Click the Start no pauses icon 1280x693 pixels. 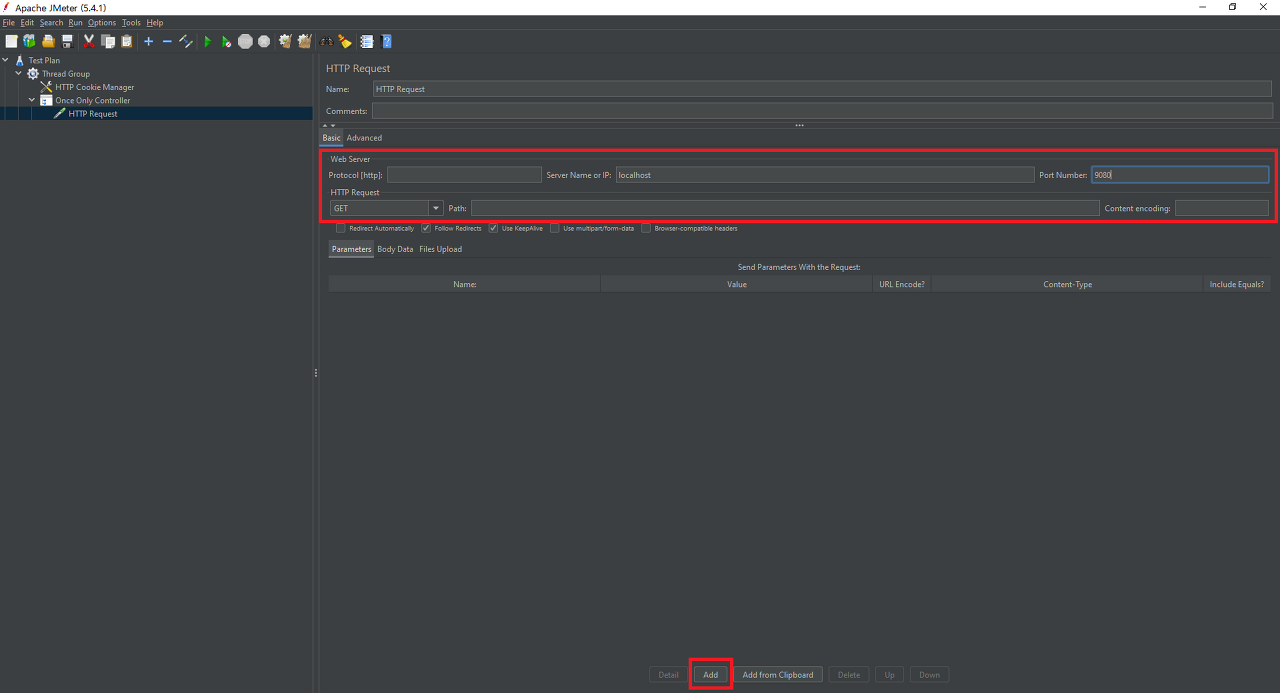tap(226, 41)
